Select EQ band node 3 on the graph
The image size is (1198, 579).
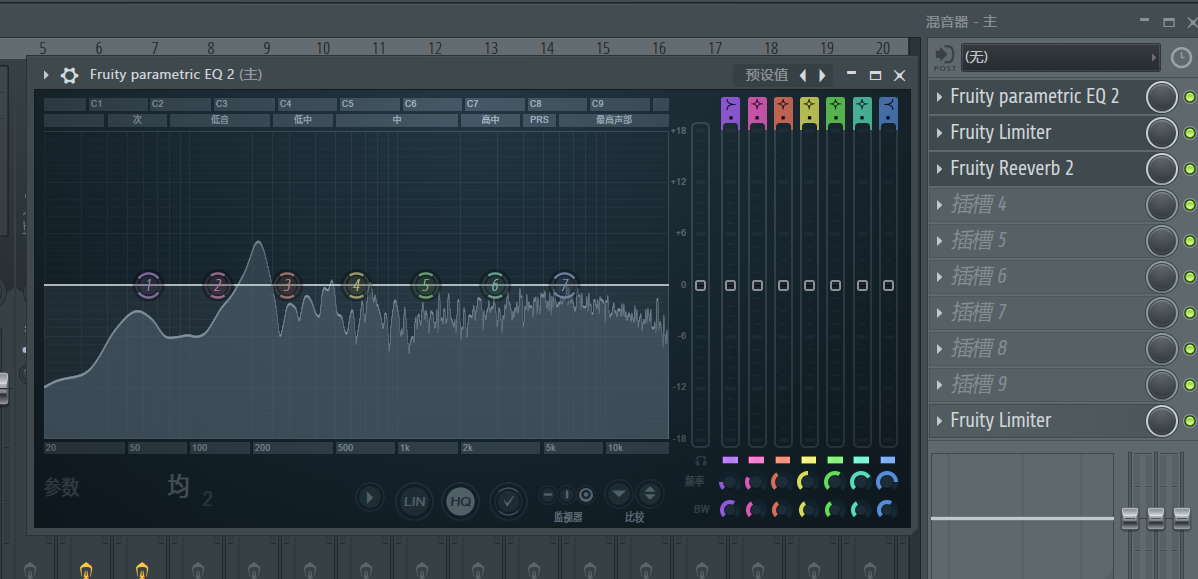(287, 286)
